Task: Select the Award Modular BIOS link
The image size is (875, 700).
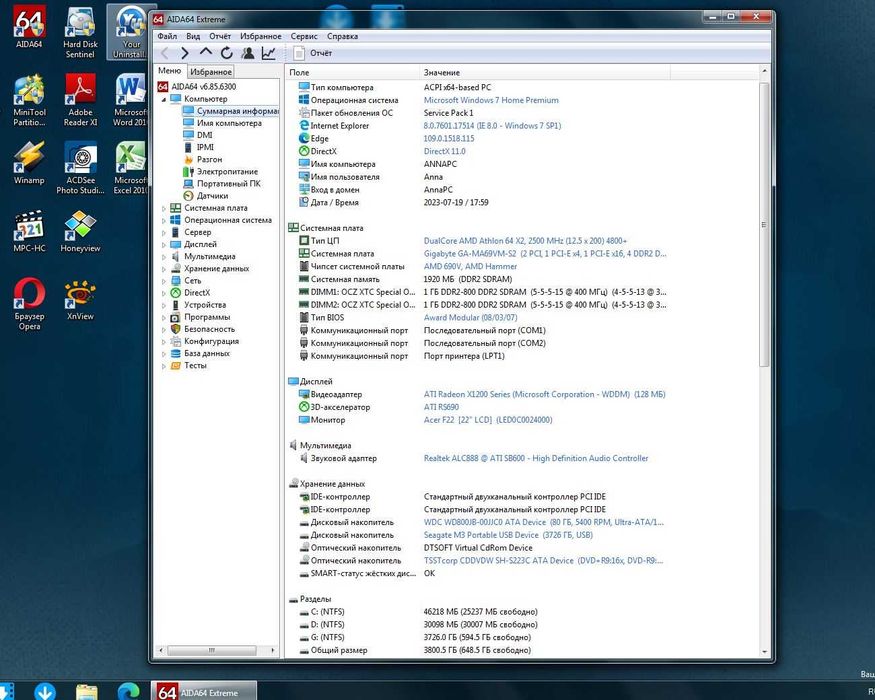Action: [x=470, y=318]
